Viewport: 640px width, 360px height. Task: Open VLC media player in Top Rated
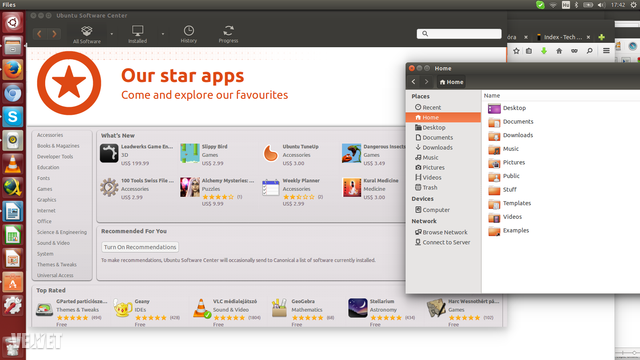click(x=227, y=312)
